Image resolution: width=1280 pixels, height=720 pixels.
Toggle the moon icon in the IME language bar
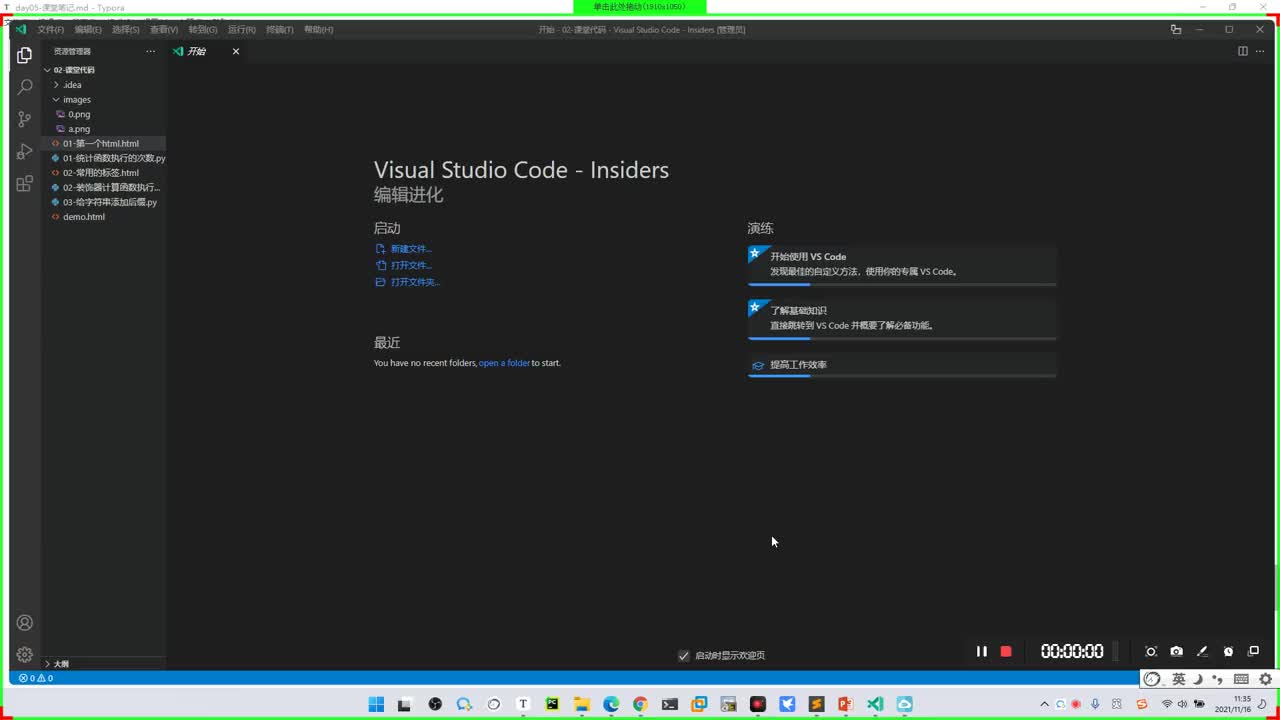pyautogui.click(x=1198, y=679)
